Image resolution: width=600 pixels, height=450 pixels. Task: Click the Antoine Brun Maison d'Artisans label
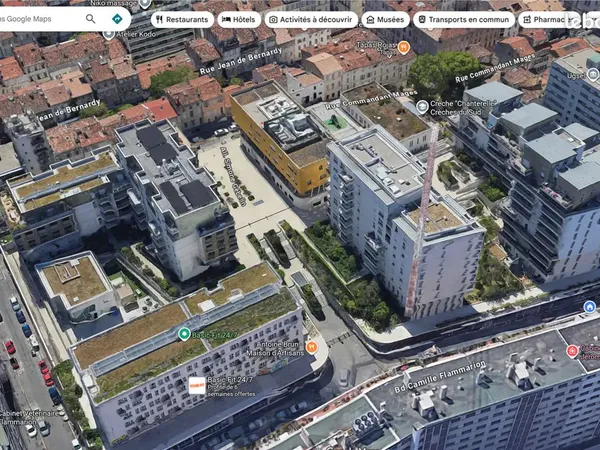coord(276,348)
